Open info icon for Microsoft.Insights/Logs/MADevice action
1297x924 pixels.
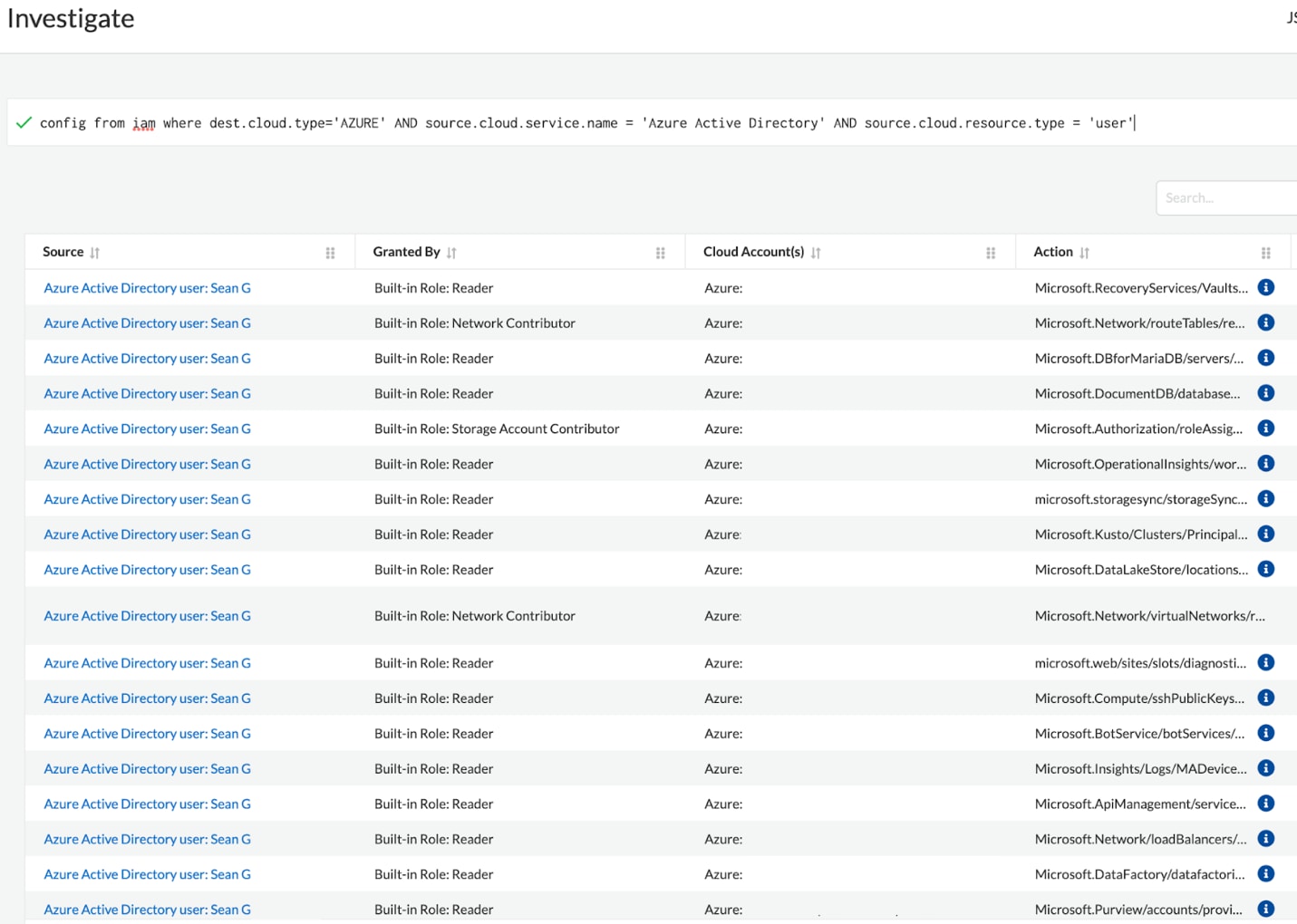1266,768
